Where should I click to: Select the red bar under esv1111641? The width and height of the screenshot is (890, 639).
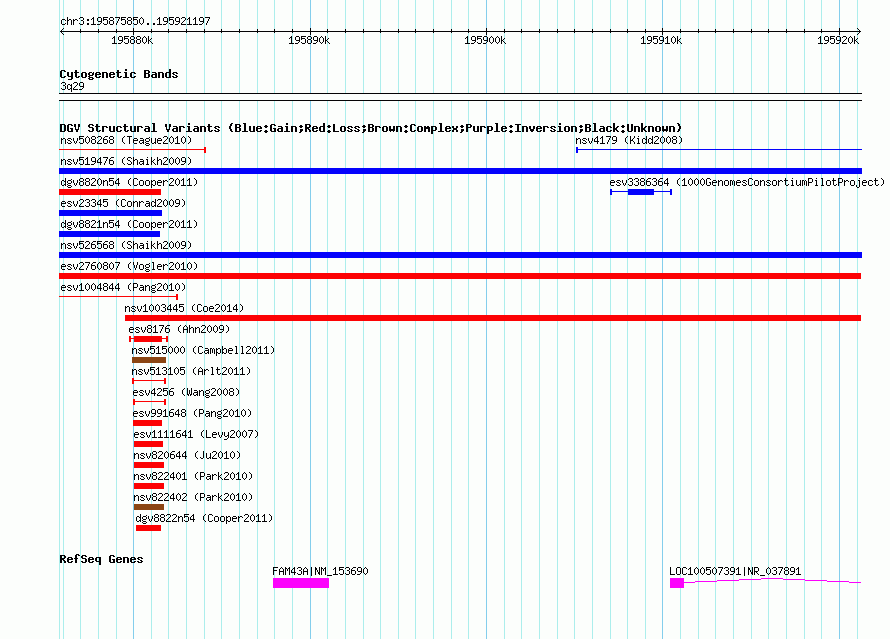click(x=148, y=444)
